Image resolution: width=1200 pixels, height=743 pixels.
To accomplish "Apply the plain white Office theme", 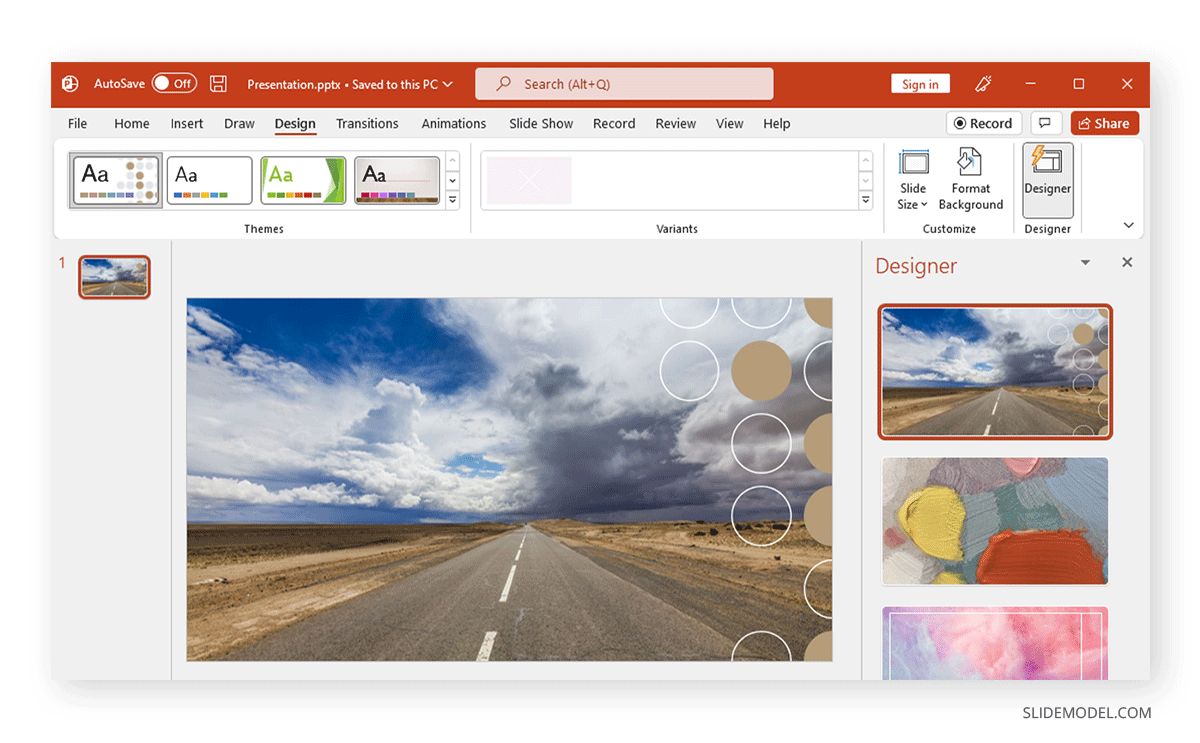I will [x=209, y=180].
